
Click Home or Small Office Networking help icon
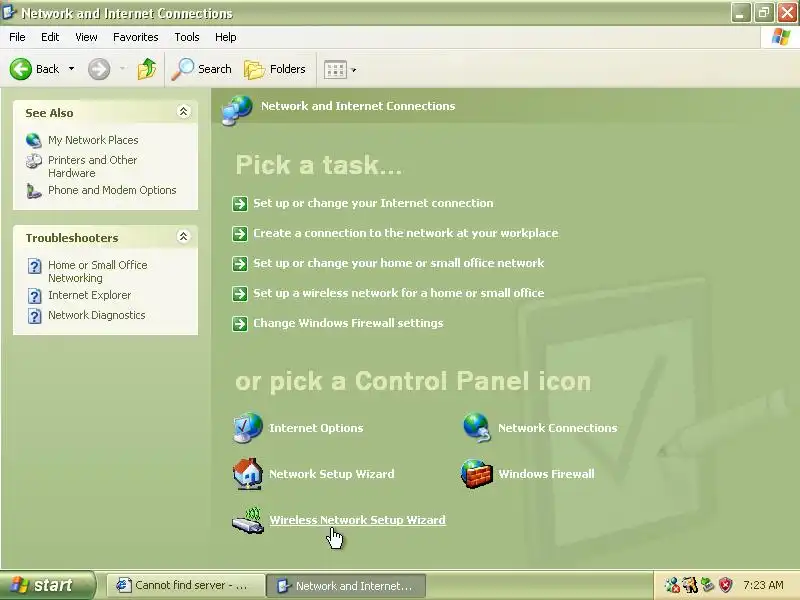[x=34, y=266]
